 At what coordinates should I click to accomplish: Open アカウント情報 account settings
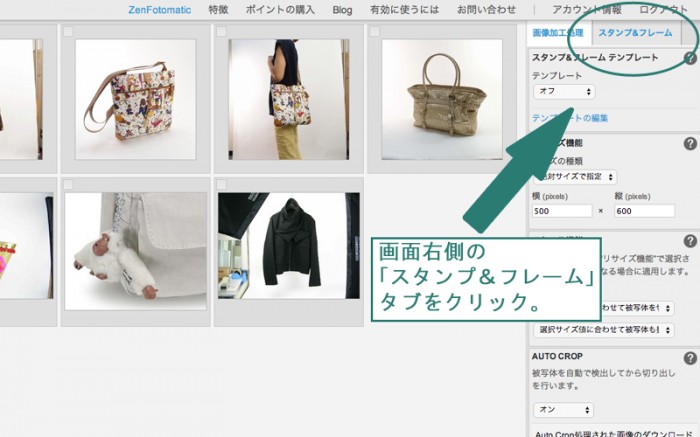pyautogui.click(x=587, y=10)
